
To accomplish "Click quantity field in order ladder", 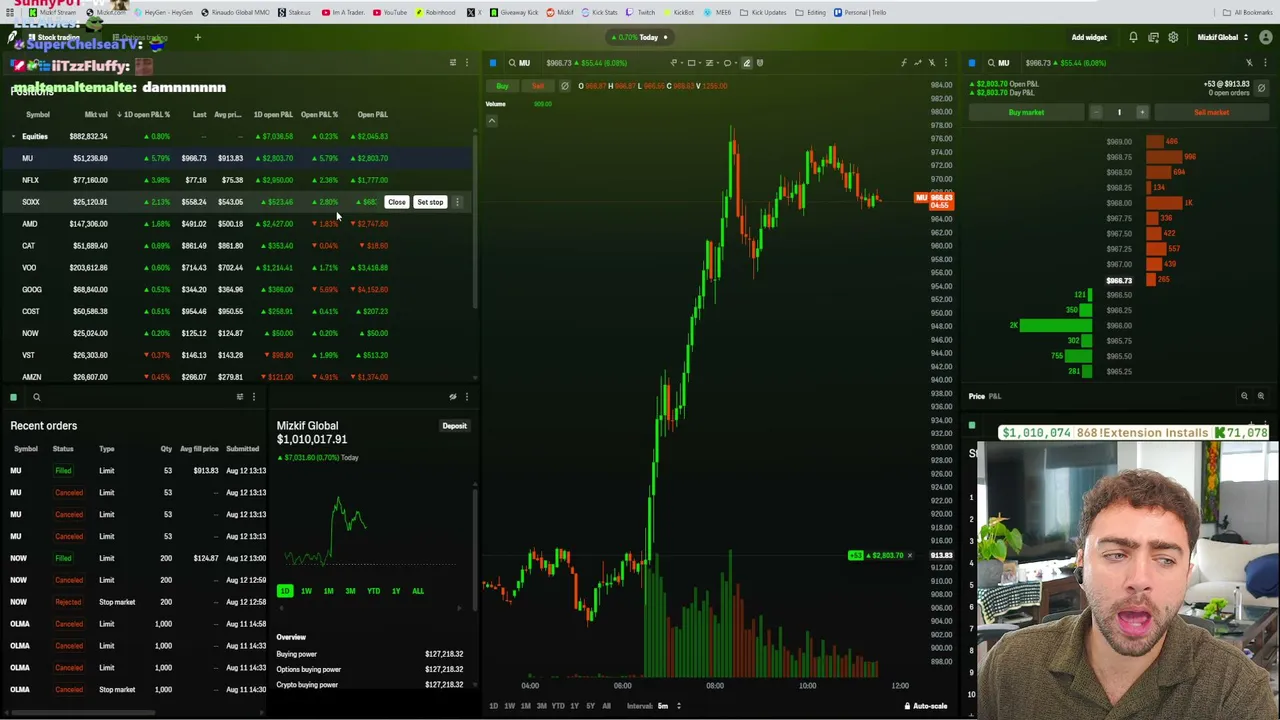I will 1119,112.
